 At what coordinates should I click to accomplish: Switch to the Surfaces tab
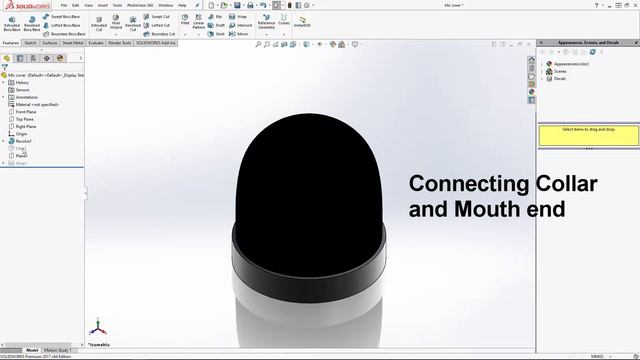coord(50,42)
